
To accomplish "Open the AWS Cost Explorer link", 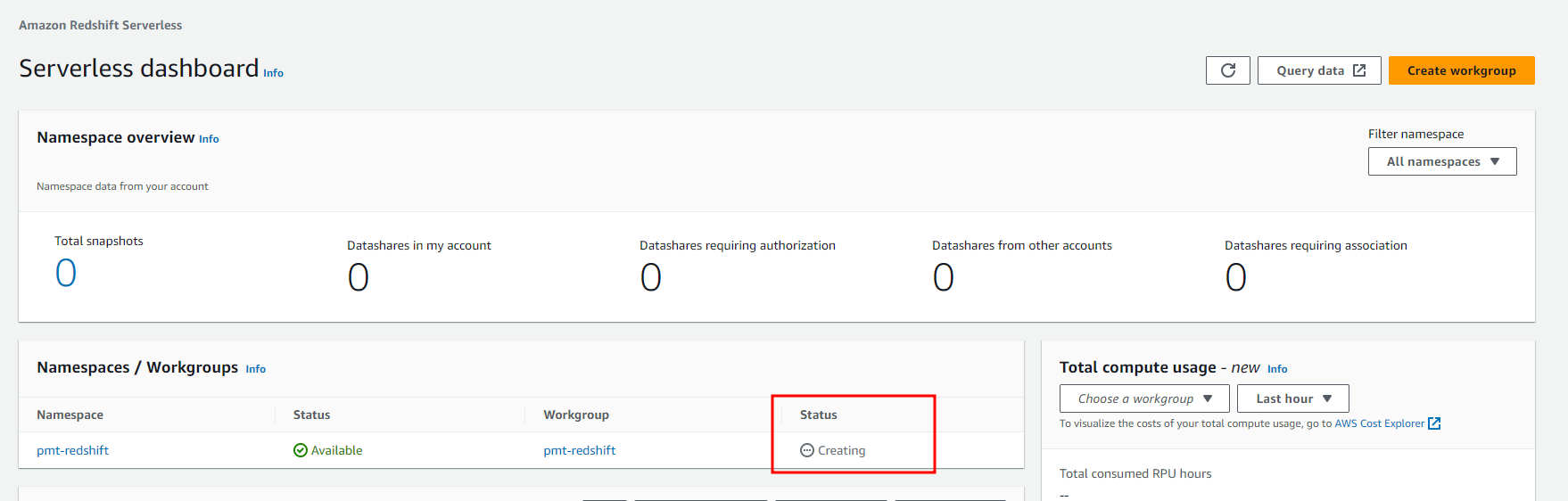I will (1379, 423).
